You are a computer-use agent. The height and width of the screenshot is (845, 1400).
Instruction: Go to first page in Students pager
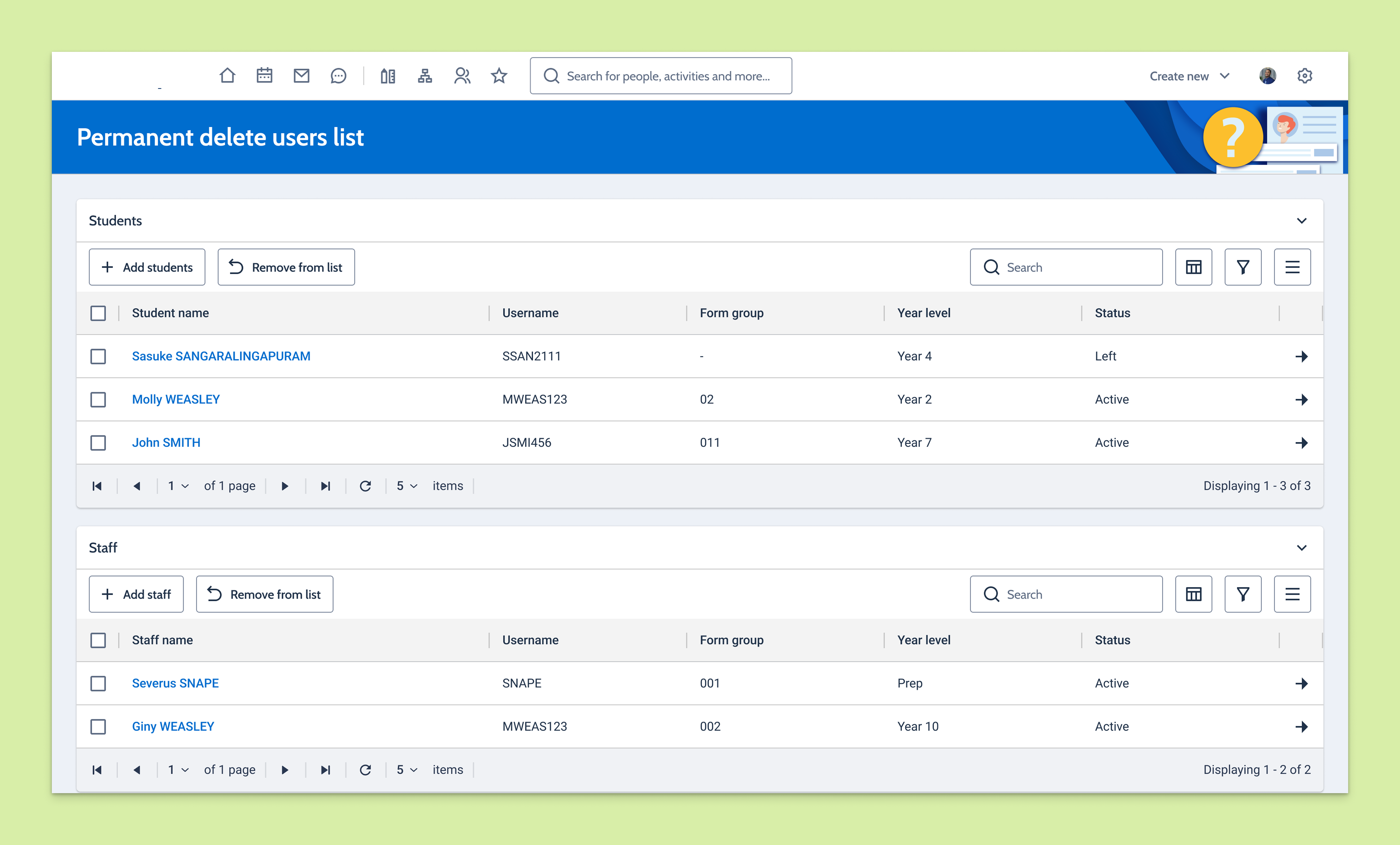tap(97, 486)
